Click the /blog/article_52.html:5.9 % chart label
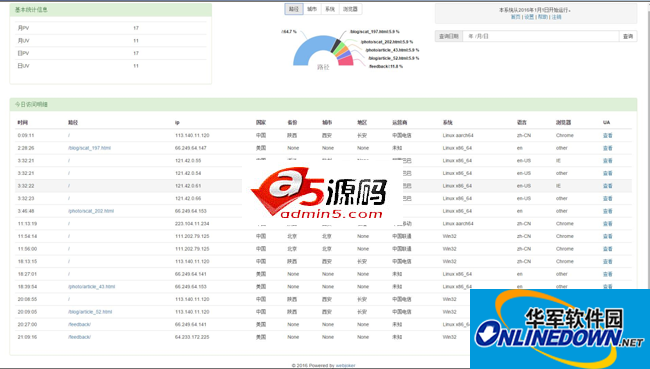 (394, 58)
